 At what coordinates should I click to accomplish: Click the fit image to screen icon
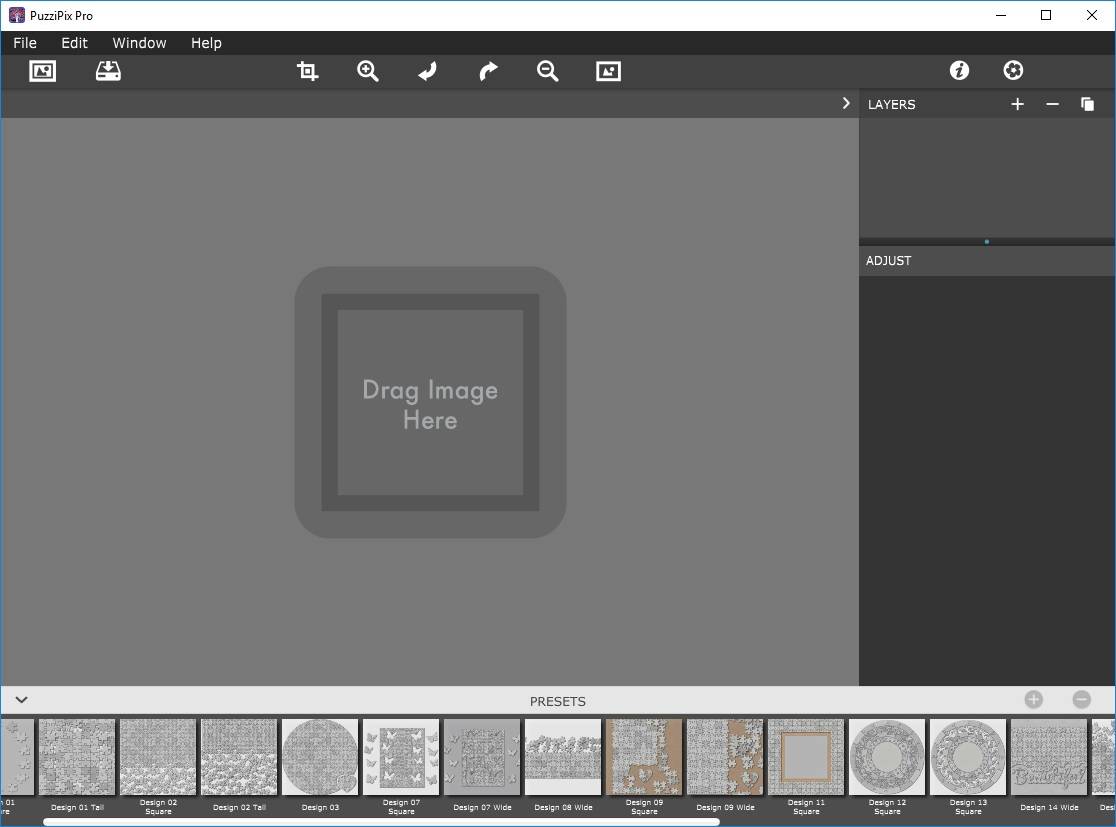tap(609, 71)
